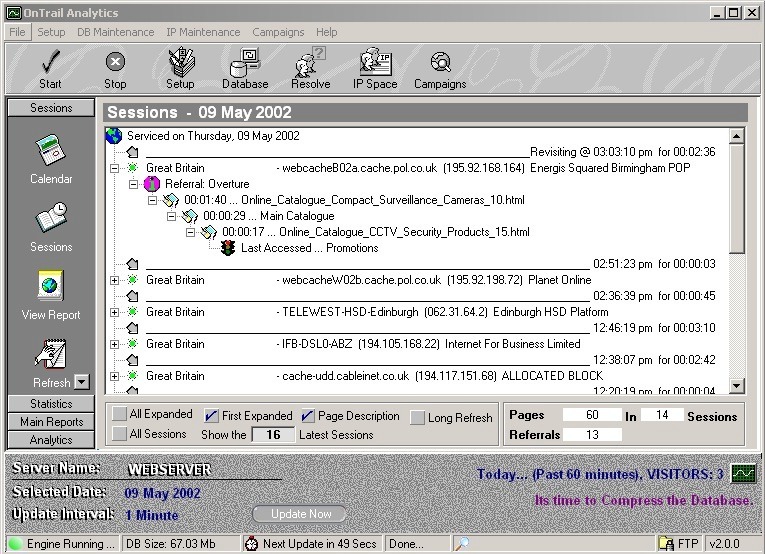Open the Campaigns menu in menu bar
765x554 pixels.
click(278, 32)
